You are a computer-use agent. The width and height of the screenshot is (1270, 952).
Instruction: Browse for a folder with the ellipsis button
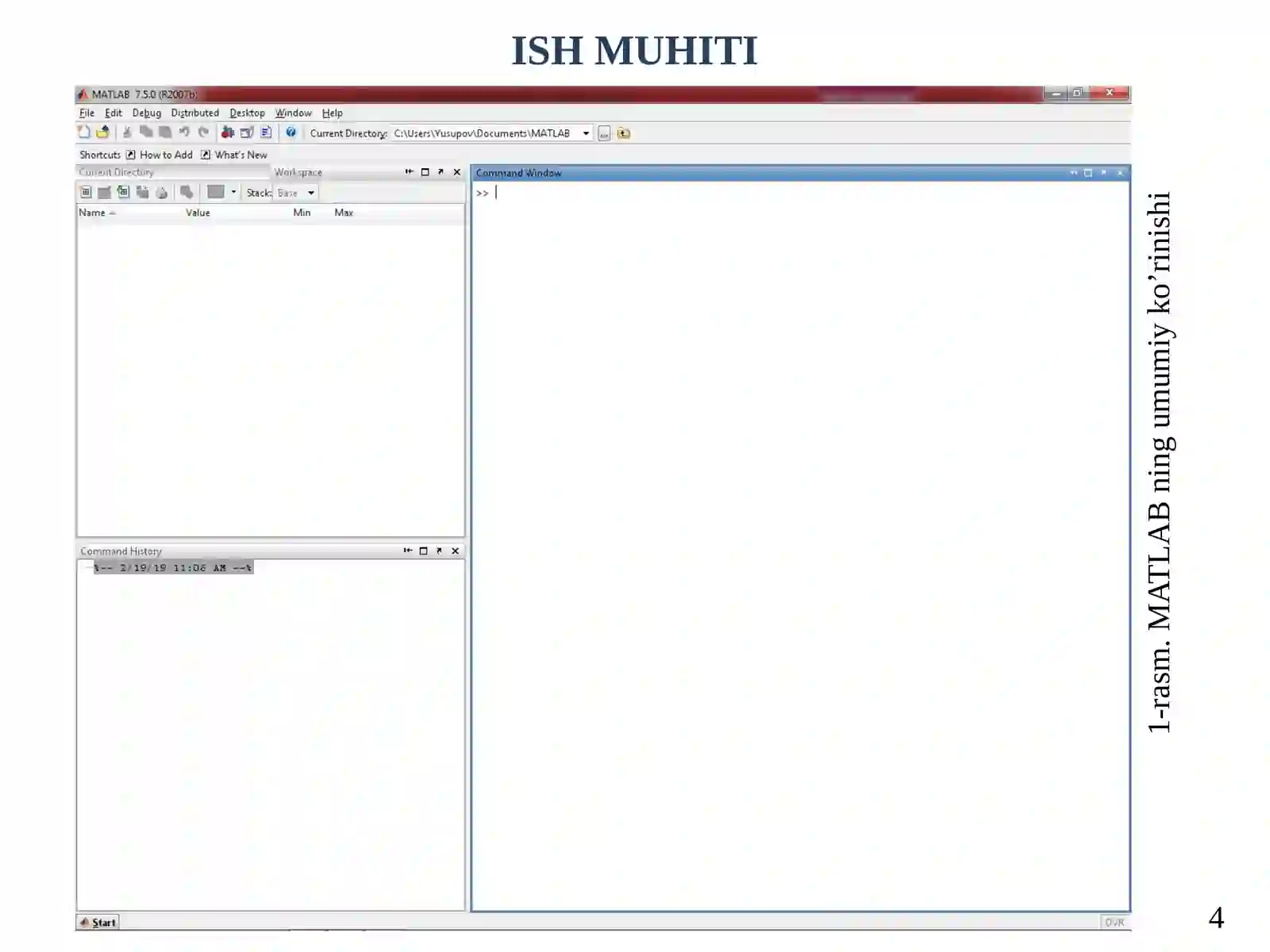point(604,133)
